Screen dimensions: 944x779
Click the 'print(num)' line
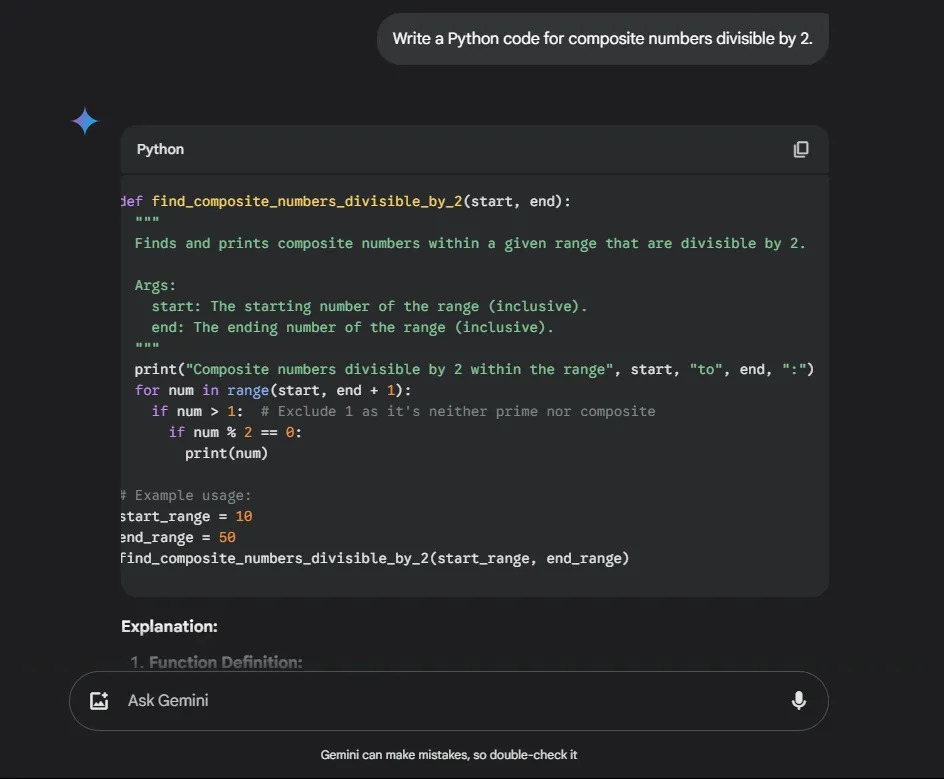226,453
